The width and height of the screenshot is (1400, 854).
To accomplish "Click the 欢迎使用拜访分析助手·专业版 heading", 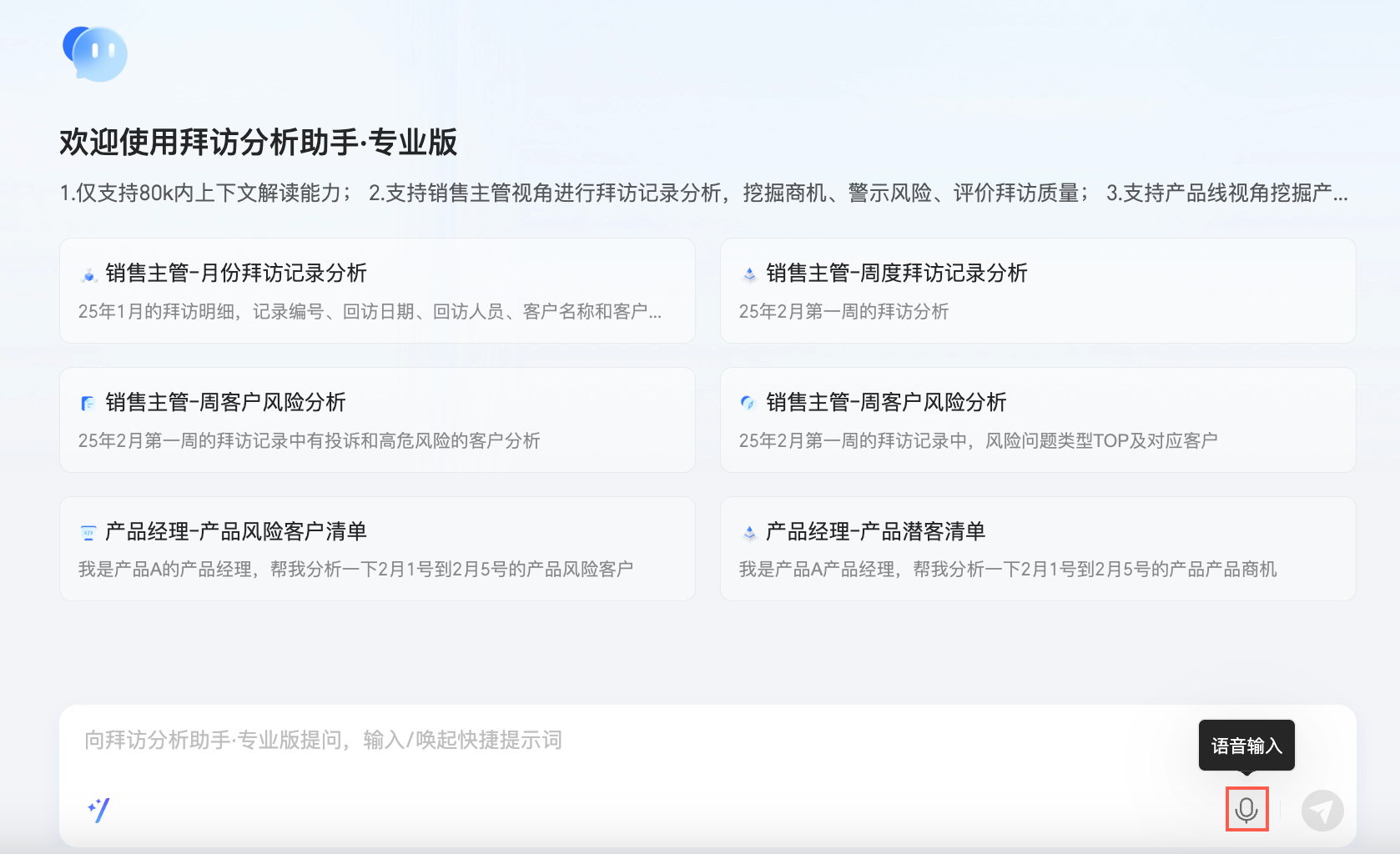I will pos(259,143).
